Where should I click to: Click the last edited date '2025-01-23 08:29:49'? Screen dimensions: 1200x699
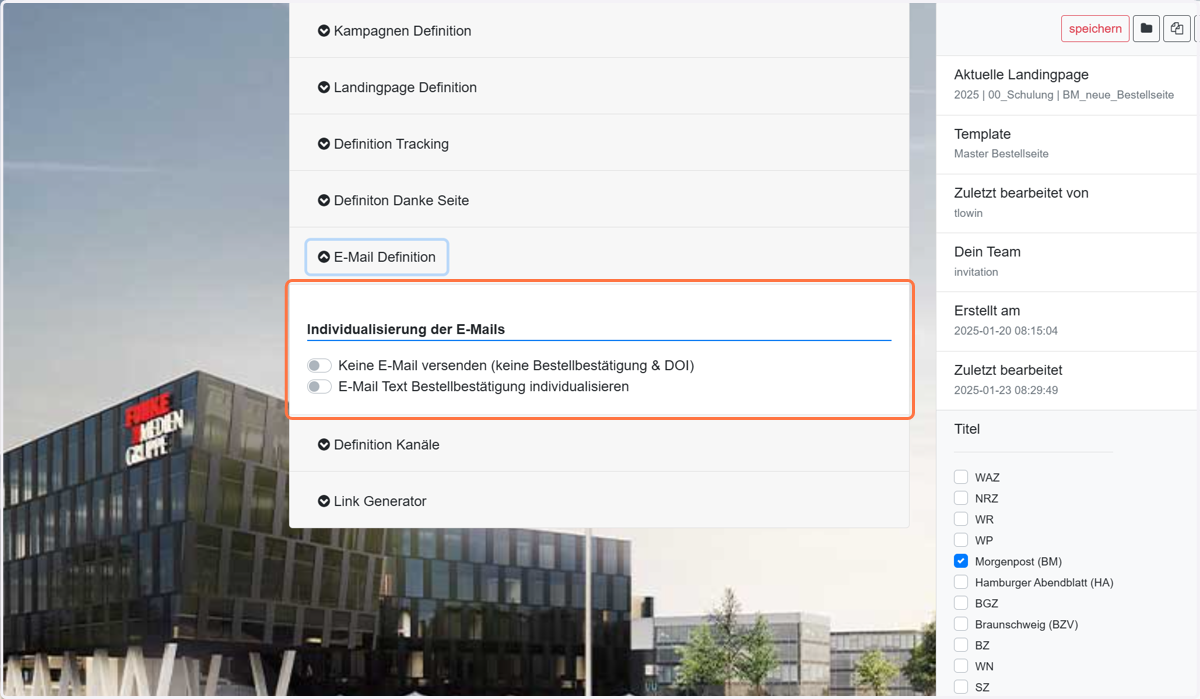[1006, 390]
